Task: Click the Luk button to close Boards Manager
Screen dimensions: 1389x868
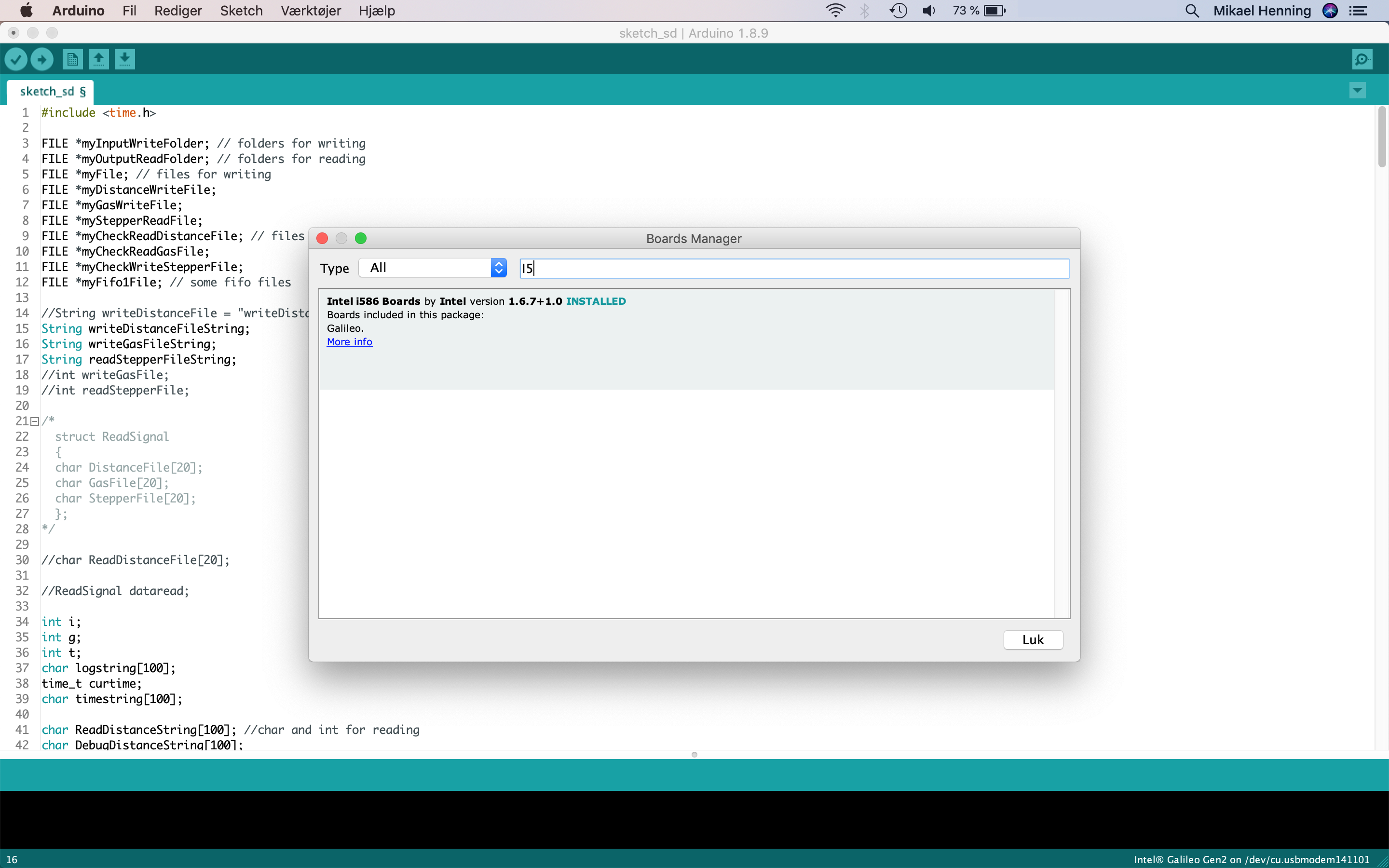Action: coord(1033,639)
